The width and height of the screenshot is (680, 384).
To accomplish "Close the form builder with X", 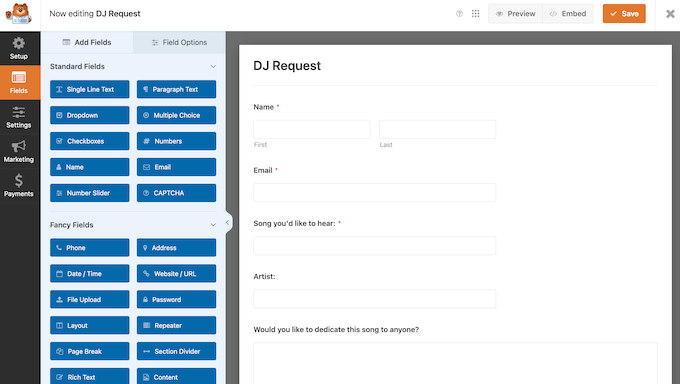I will click(670, 14).
